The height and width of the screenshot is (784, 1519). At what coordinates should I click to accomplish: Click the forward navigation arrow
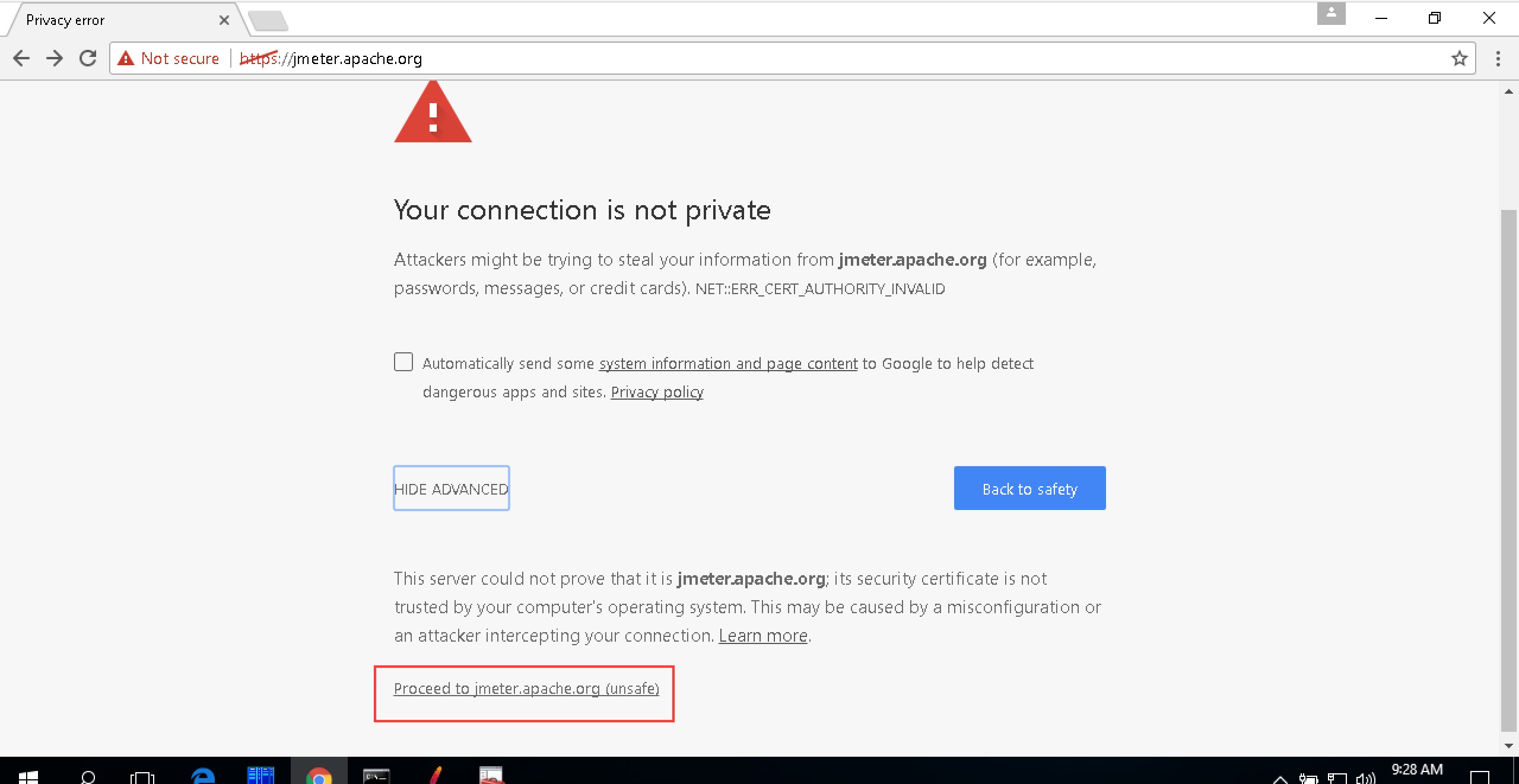tap(55, 58)
